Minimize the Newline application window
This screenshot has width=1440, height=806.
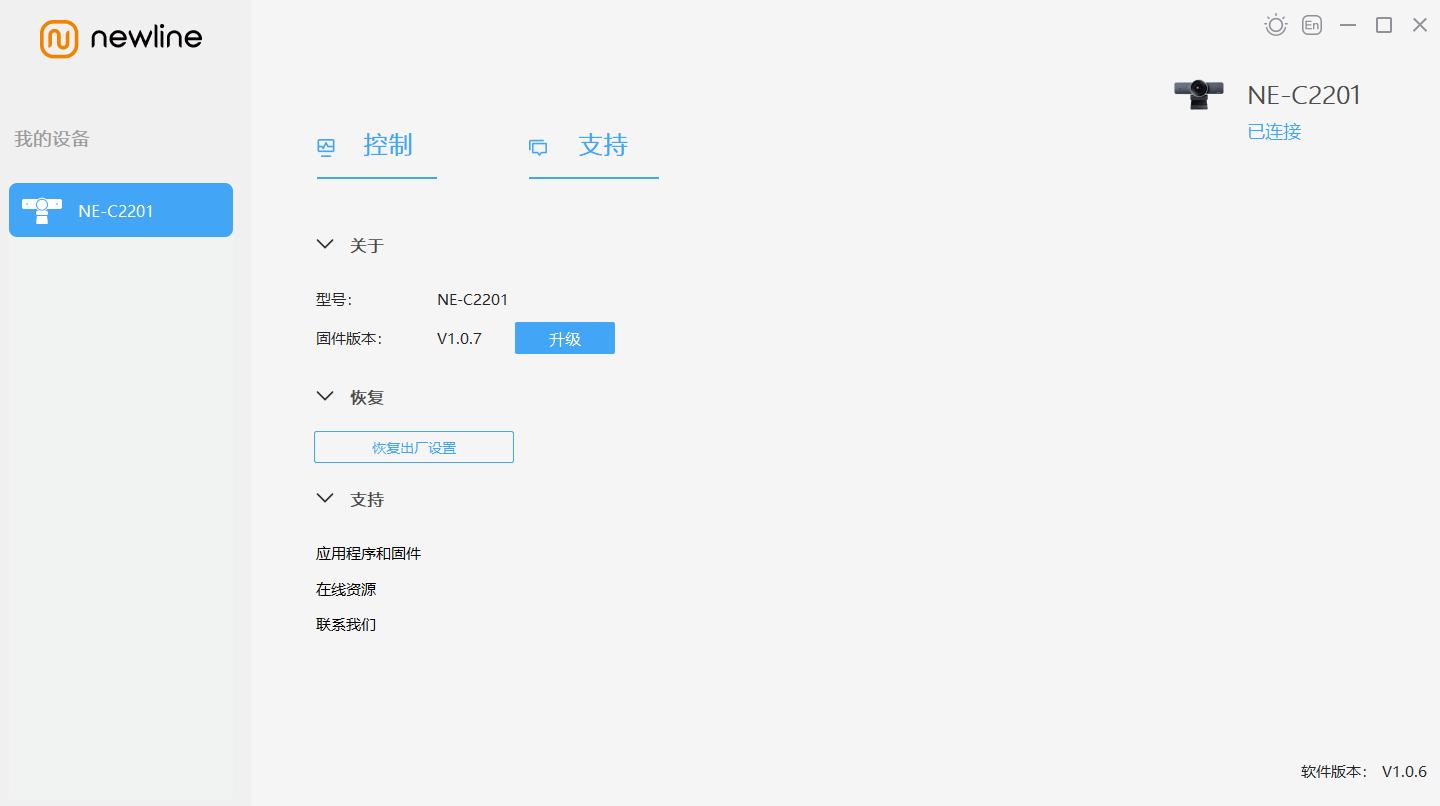pos(1347,24)
